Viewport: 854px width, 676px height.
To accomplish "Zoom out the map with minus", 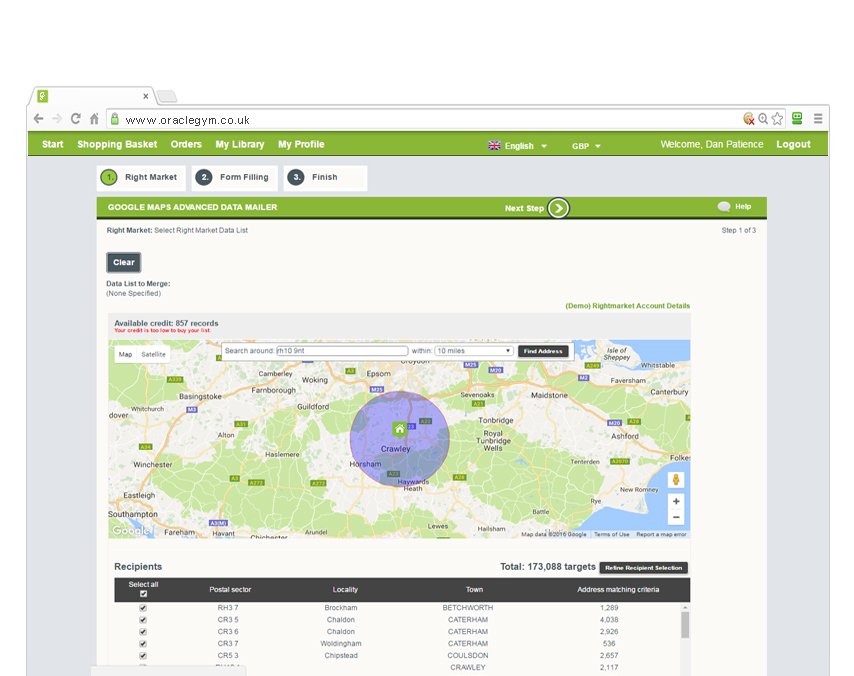I will point(676,517).
